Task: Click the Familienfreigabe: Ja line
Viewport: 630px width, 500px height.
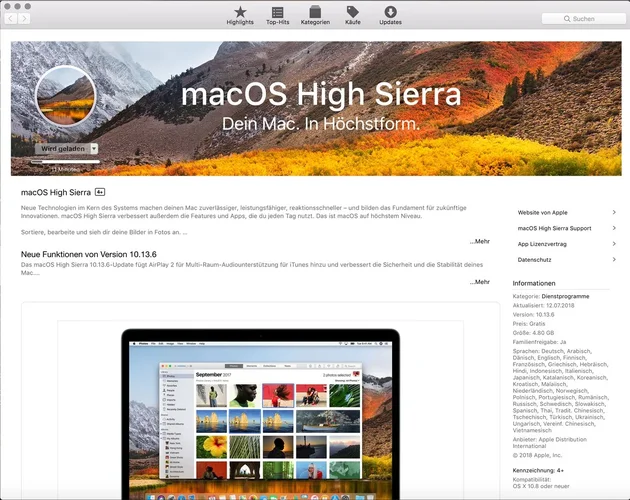Action: coord(539,342)
